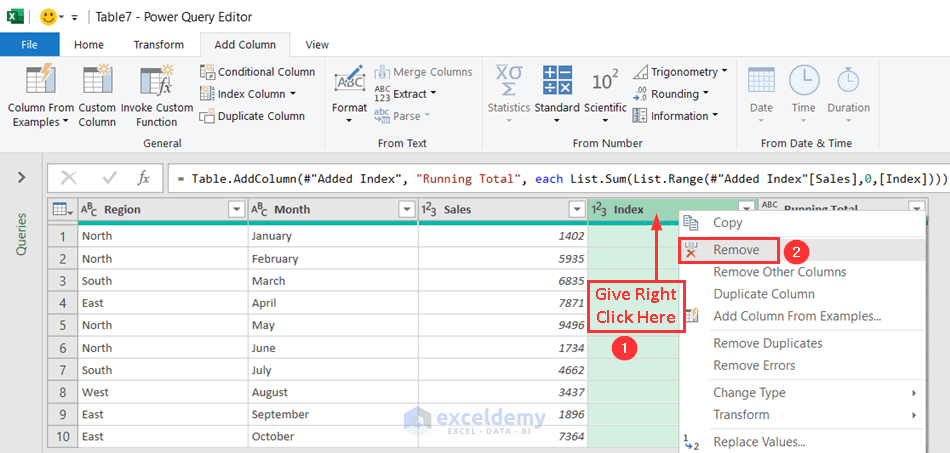Choose Remove from context menu
The image size is (950, 453).
[802, 250]
